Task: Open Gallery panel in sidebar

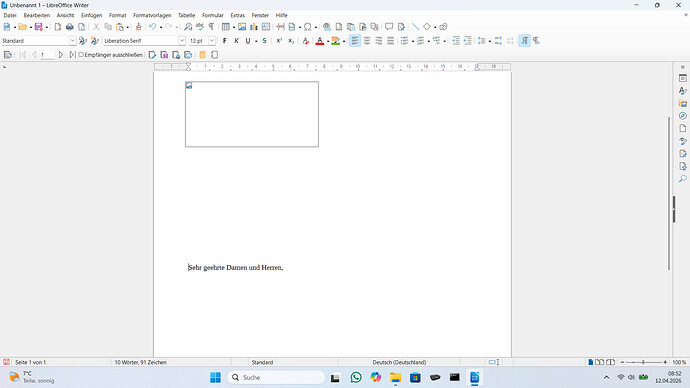Action: 683,103
